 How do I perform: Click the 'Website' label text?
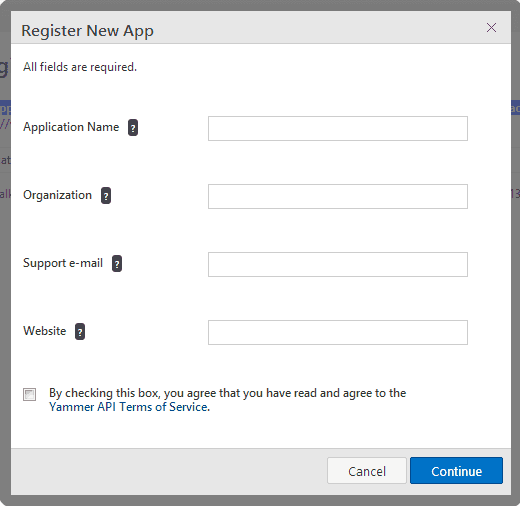(x=45, y=331)
